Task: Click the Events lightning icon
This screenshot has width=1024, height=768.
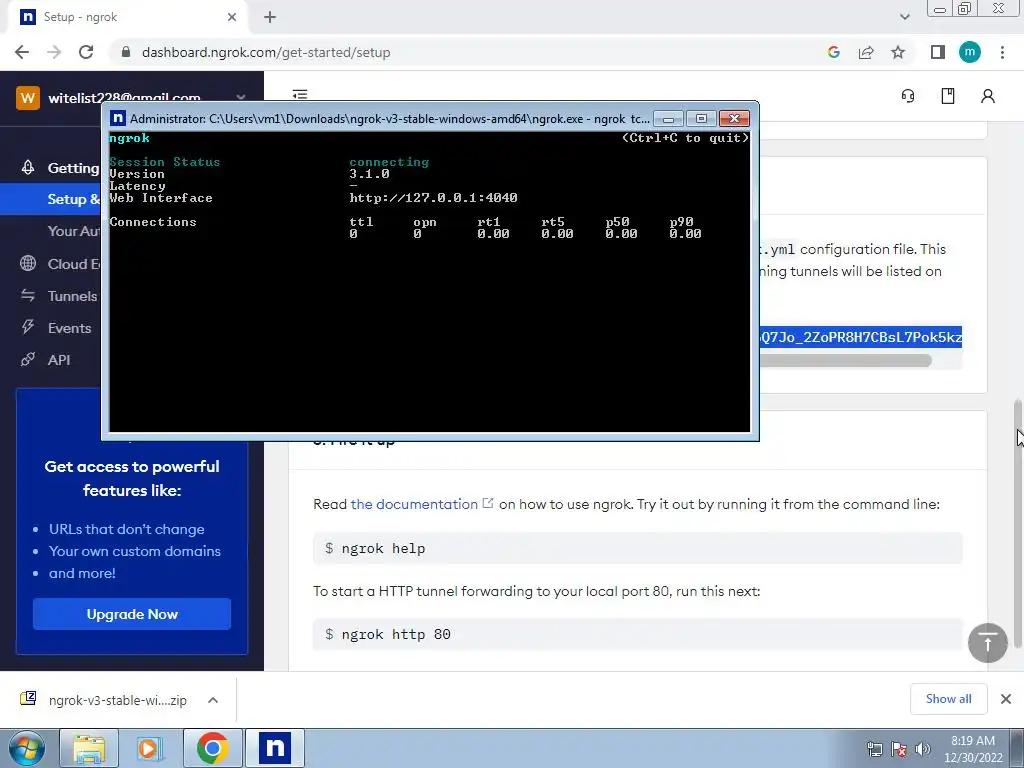Action: [28, 327]
